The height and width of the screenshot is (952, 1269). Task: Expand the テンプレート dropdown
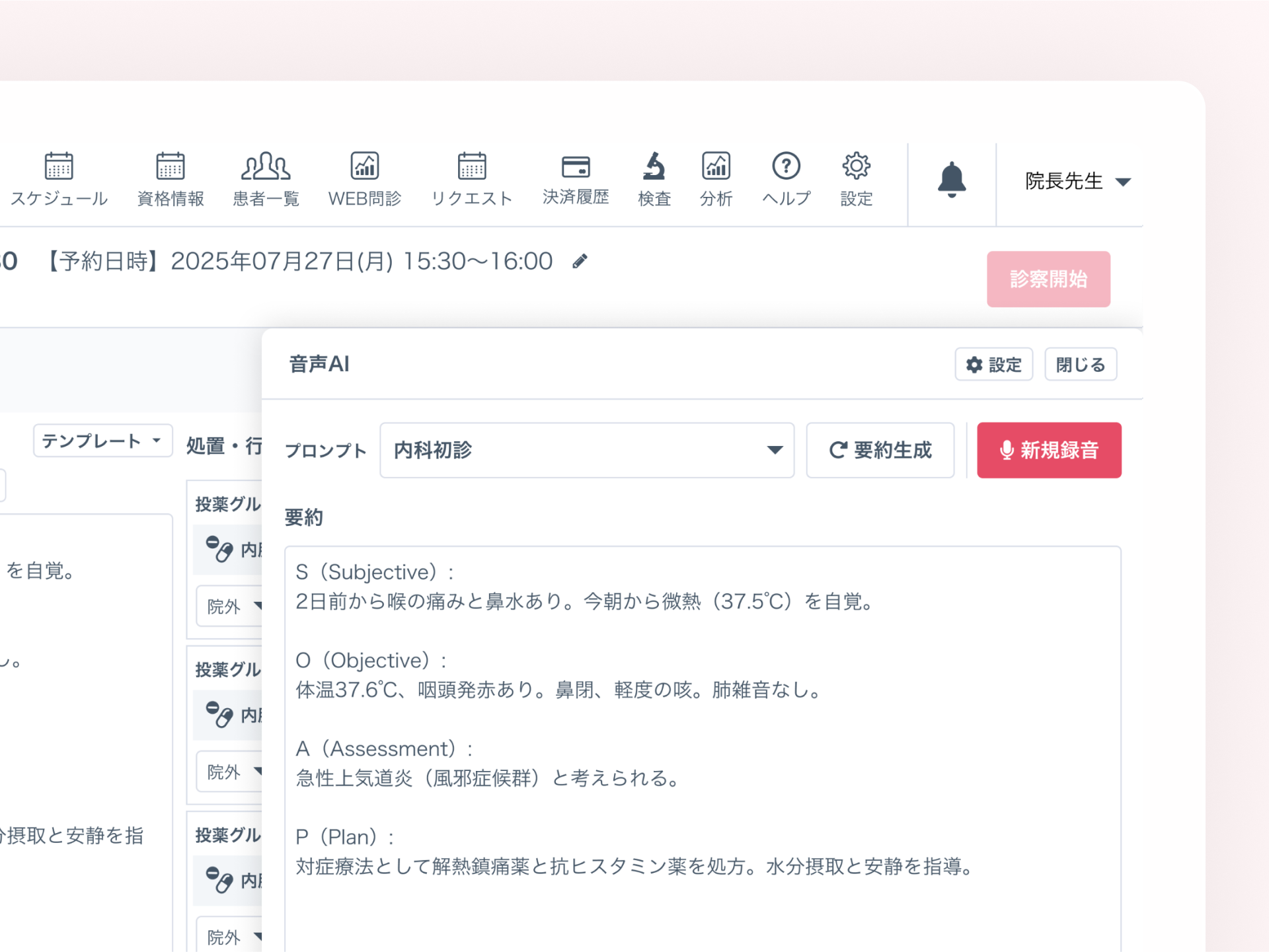pyautogui.click(x=102, y=440)
